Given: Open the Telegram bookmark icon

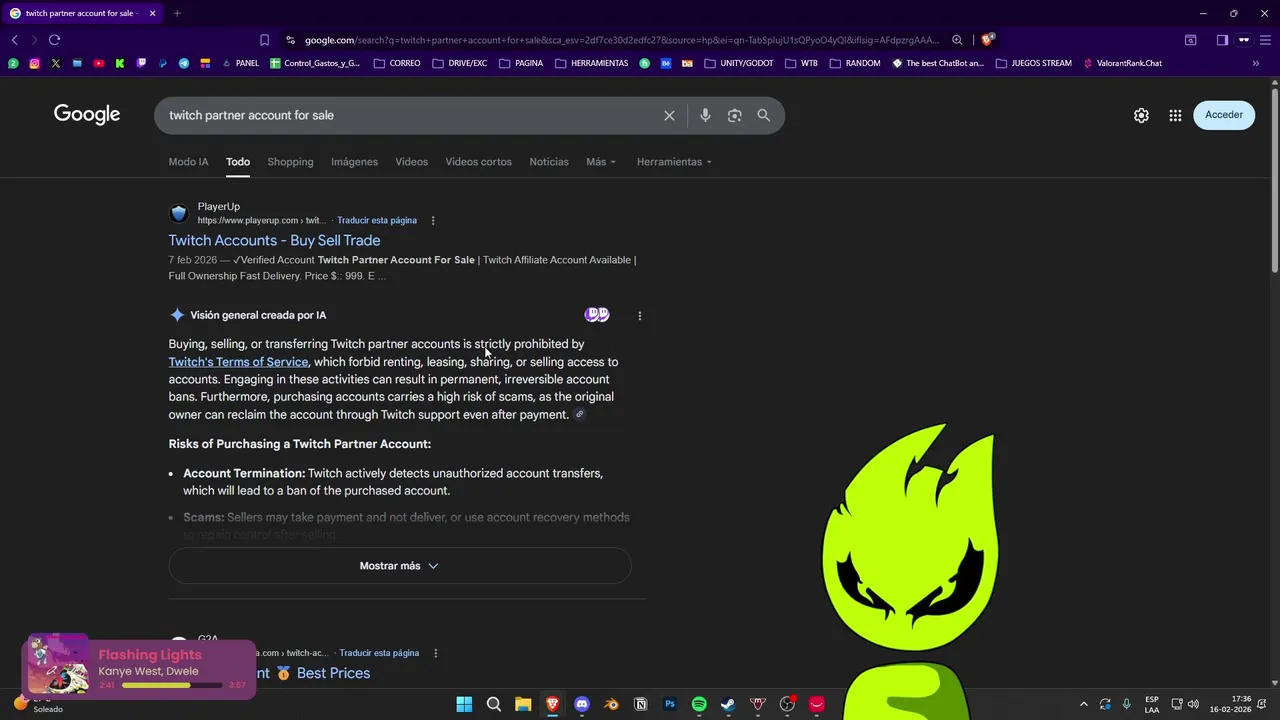Looking at the screenshot, I should [x=184, y=63].
